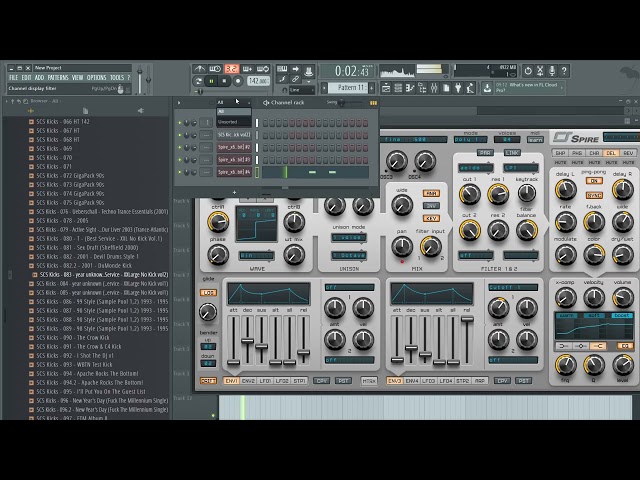640x480 pixels.
Task: Click the speaker icon in browser header
Action: (141, 111)
